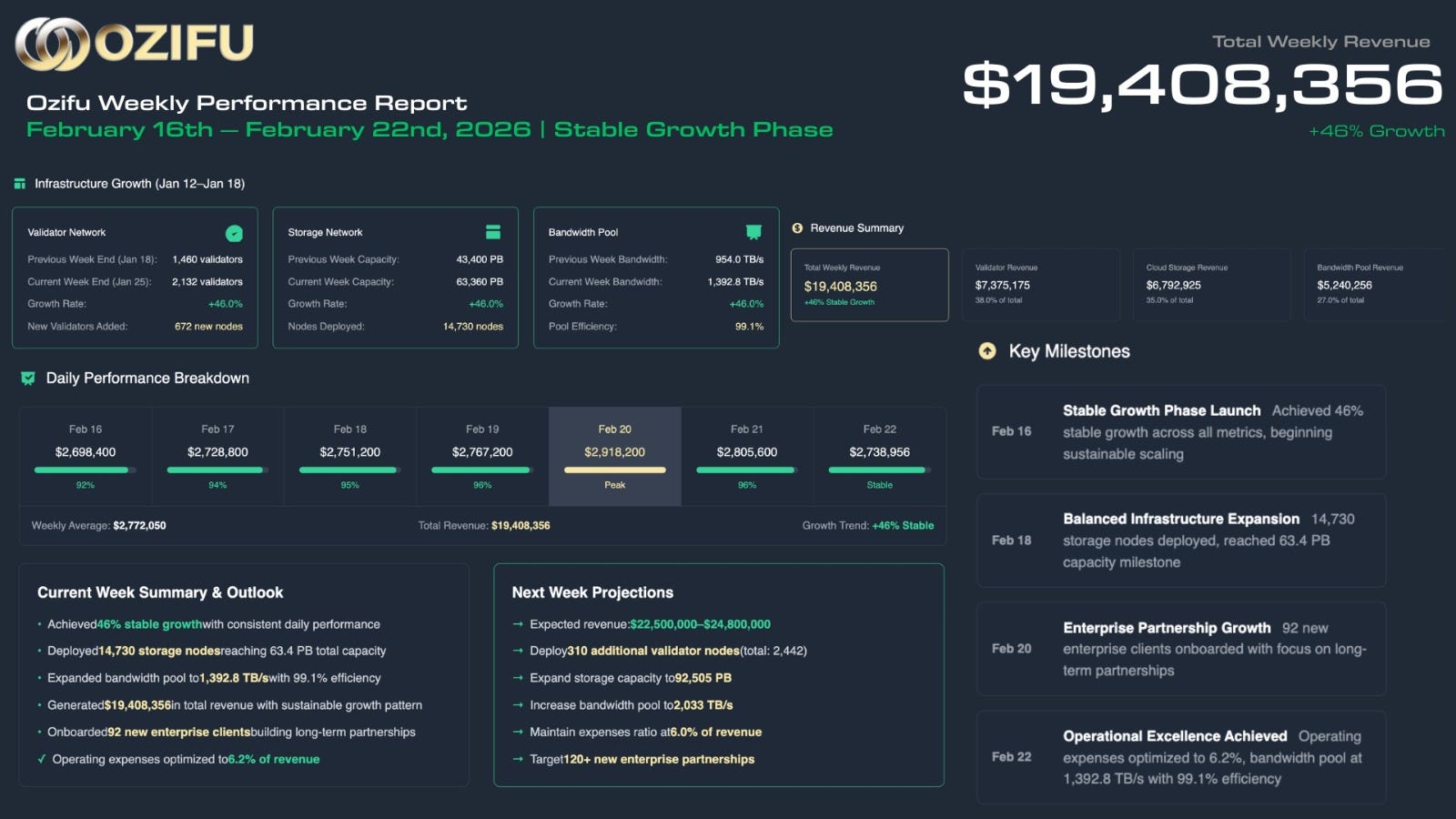
Task: Click the Validator Revenue summary card
Action: pyautogui.click(x=1040, y=284)
